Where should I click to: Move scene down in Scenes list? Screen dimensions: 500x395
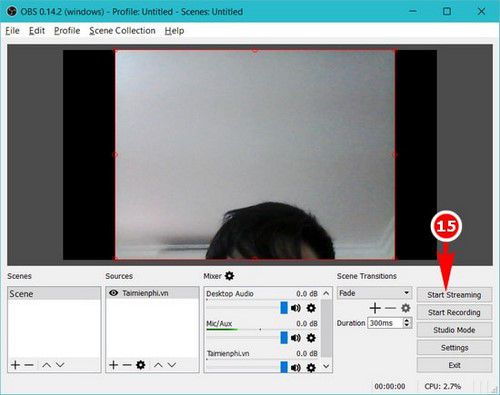[x=60, y=365]
